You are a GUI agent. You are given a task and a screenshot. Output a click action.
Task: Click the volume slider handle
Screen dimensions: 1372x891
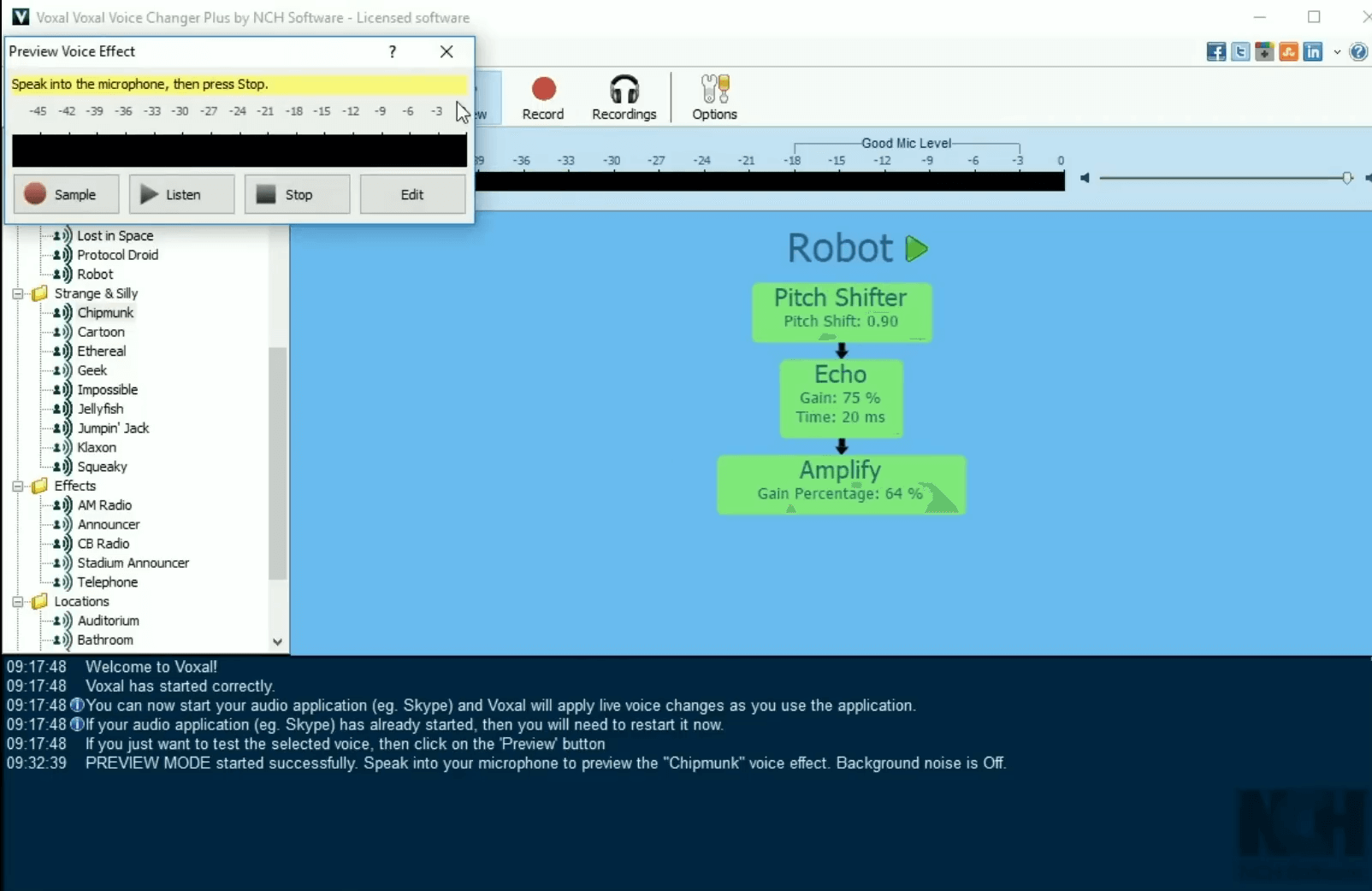click(1347, 178)
